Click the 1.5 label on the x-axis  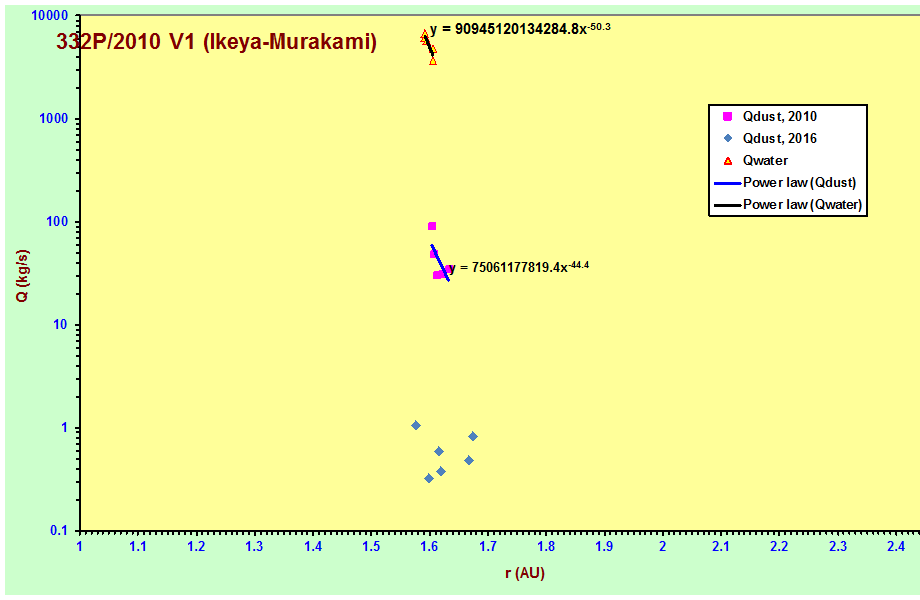tap(371, 547)
